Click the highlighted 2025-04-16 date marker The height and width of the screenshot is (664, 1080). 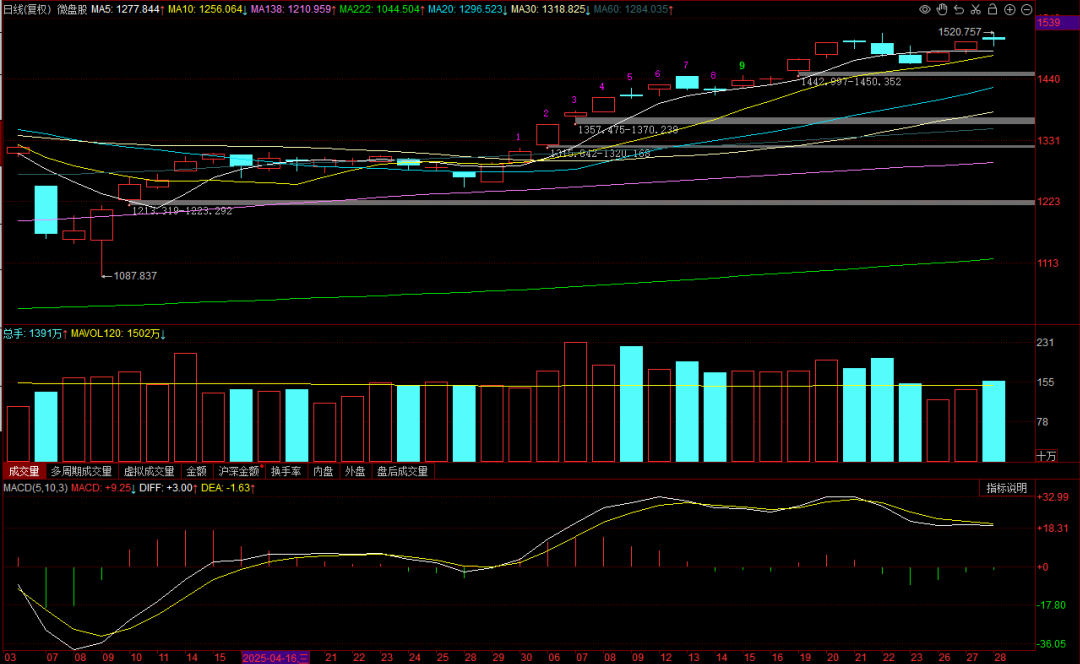coord(275,658)
